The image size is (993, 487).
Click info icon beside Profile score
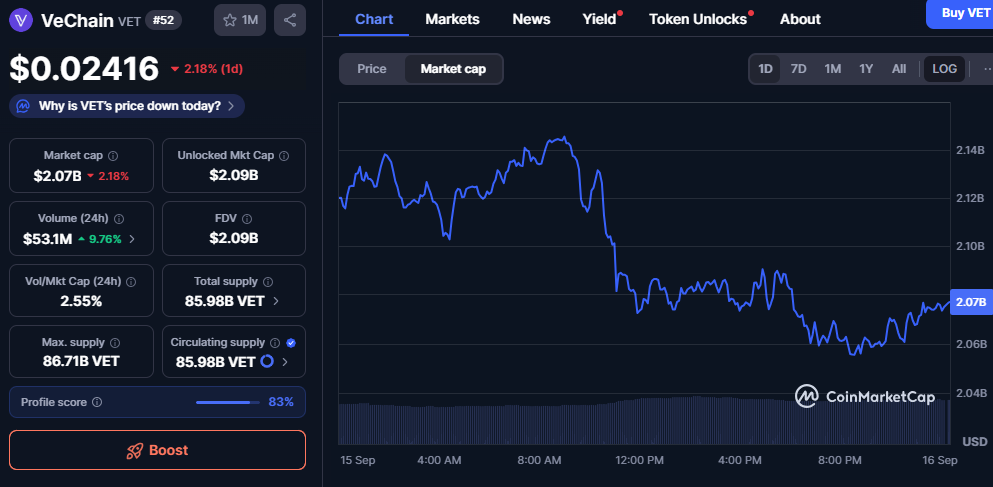point(97,402)
